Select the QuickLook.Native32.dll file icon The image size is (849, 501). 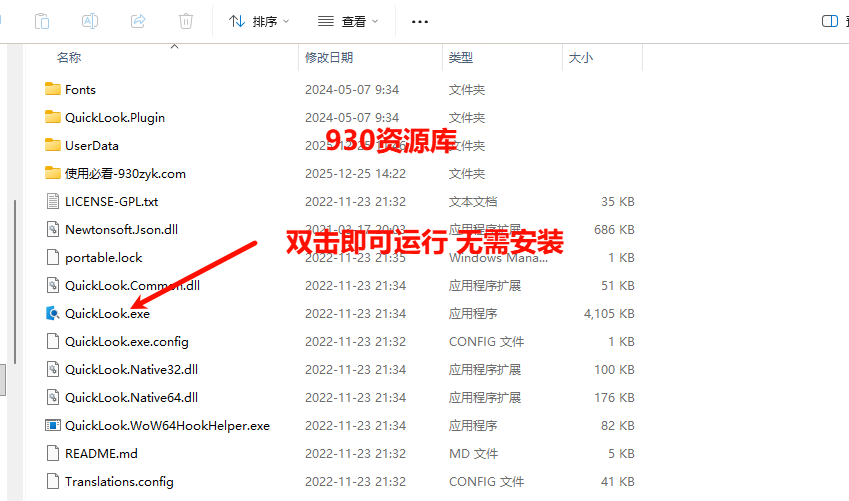pos(53,369)
